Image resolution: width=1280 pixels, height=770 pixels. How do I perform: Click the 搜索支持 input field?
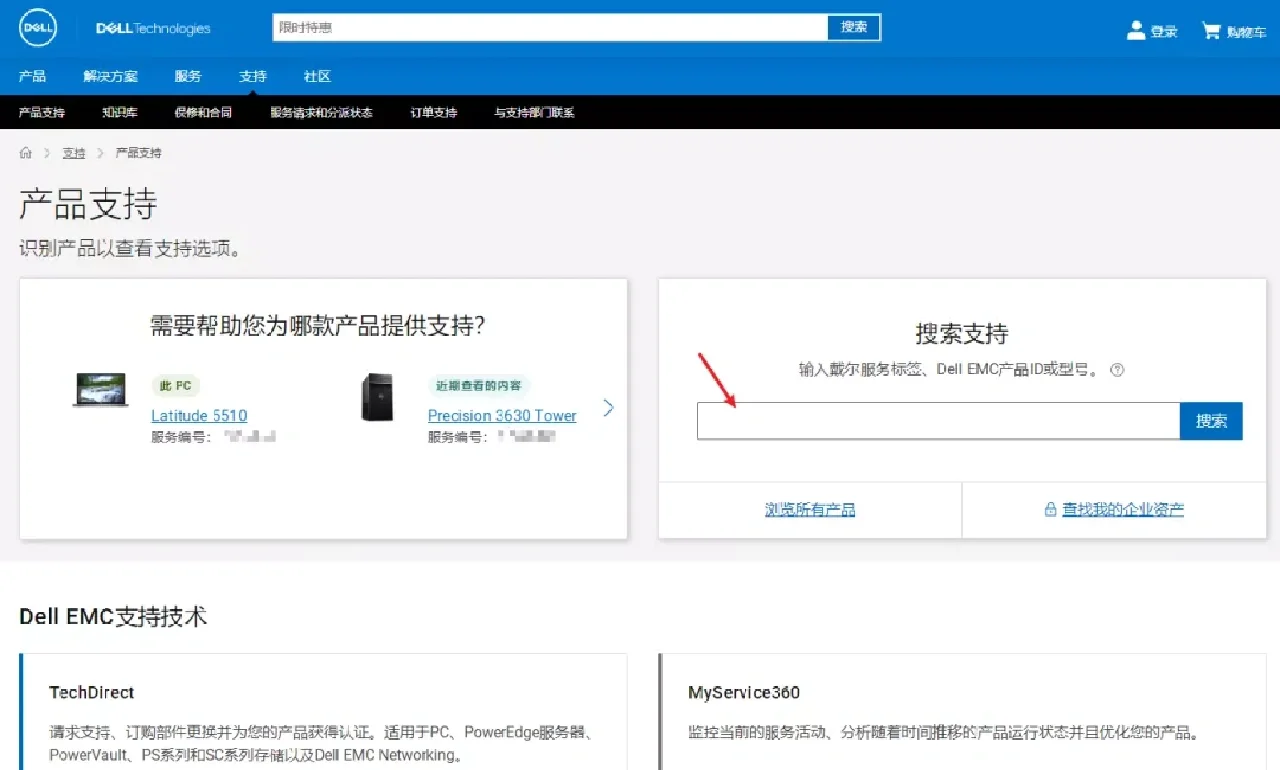pos(938,421)
